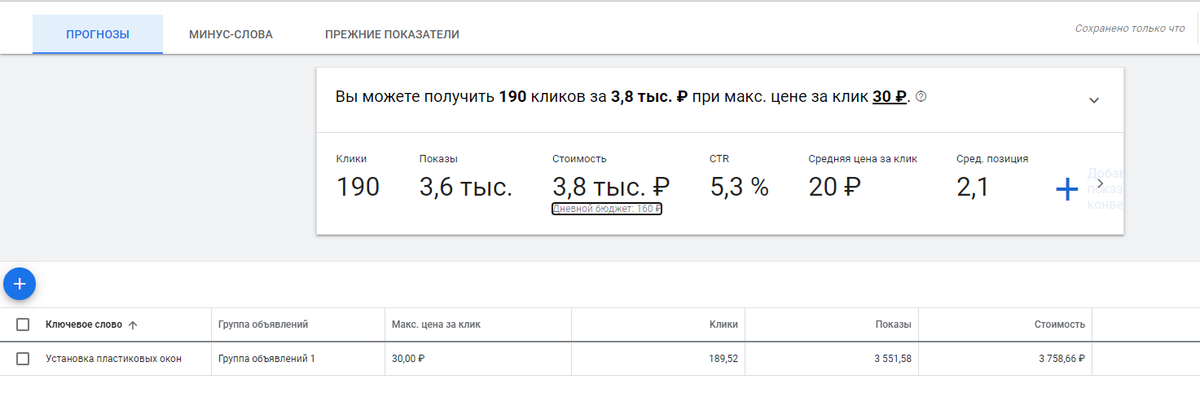1200x415 pixels.
Task: Sort the table by the Показы column
Action: coord(893,324)
